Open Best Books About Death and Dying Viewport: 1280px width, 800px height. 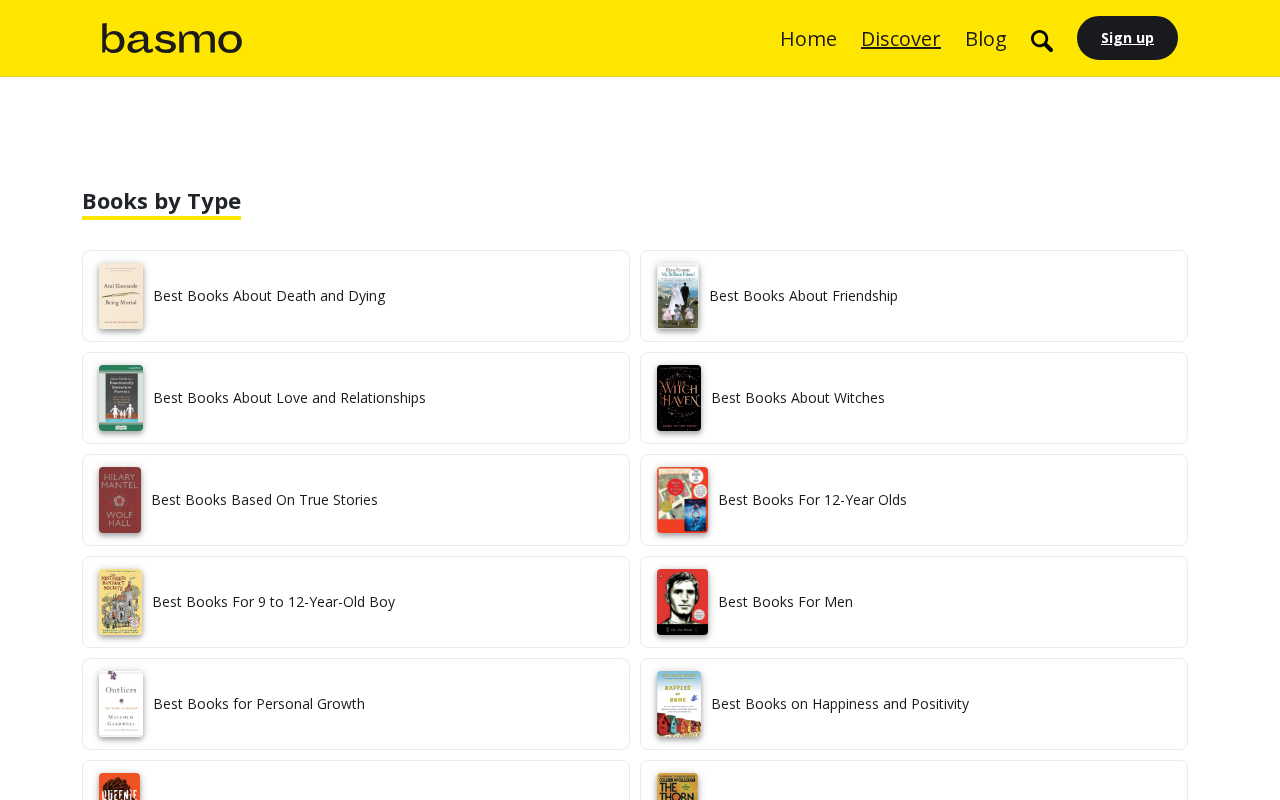[x=269, y=296]
